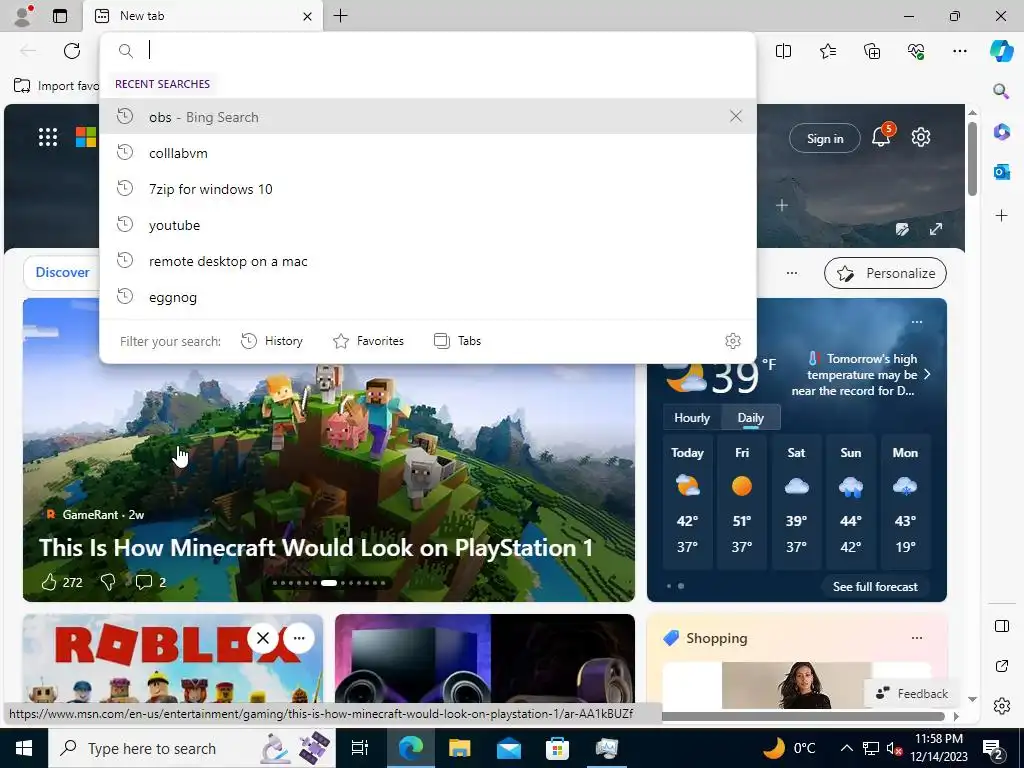Select the New tab browser tab
The height and width of the screenshot is (768, 1024).
[x=202, y=16]
